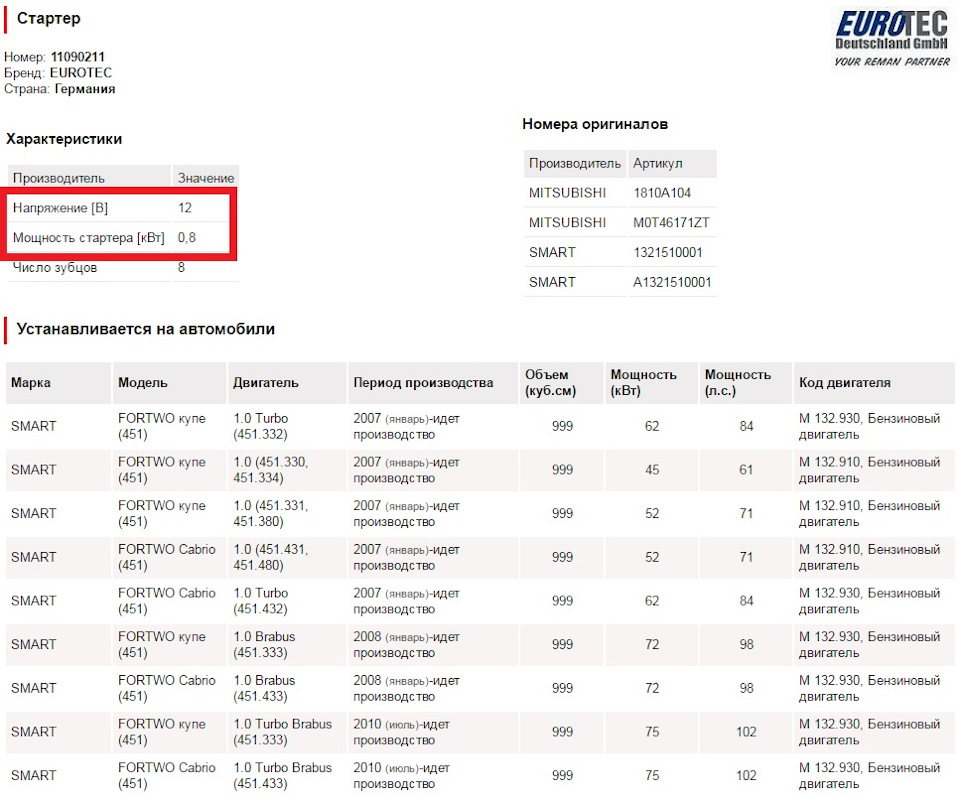Click the Значение column header
Screen dimensions: 960x805
[206, 178]
